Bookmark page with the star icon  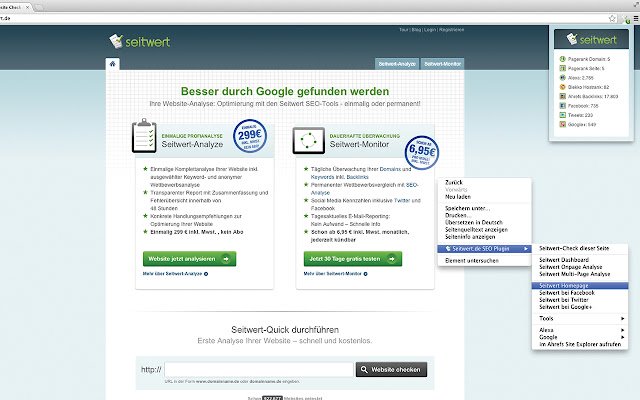click(612, 18)
